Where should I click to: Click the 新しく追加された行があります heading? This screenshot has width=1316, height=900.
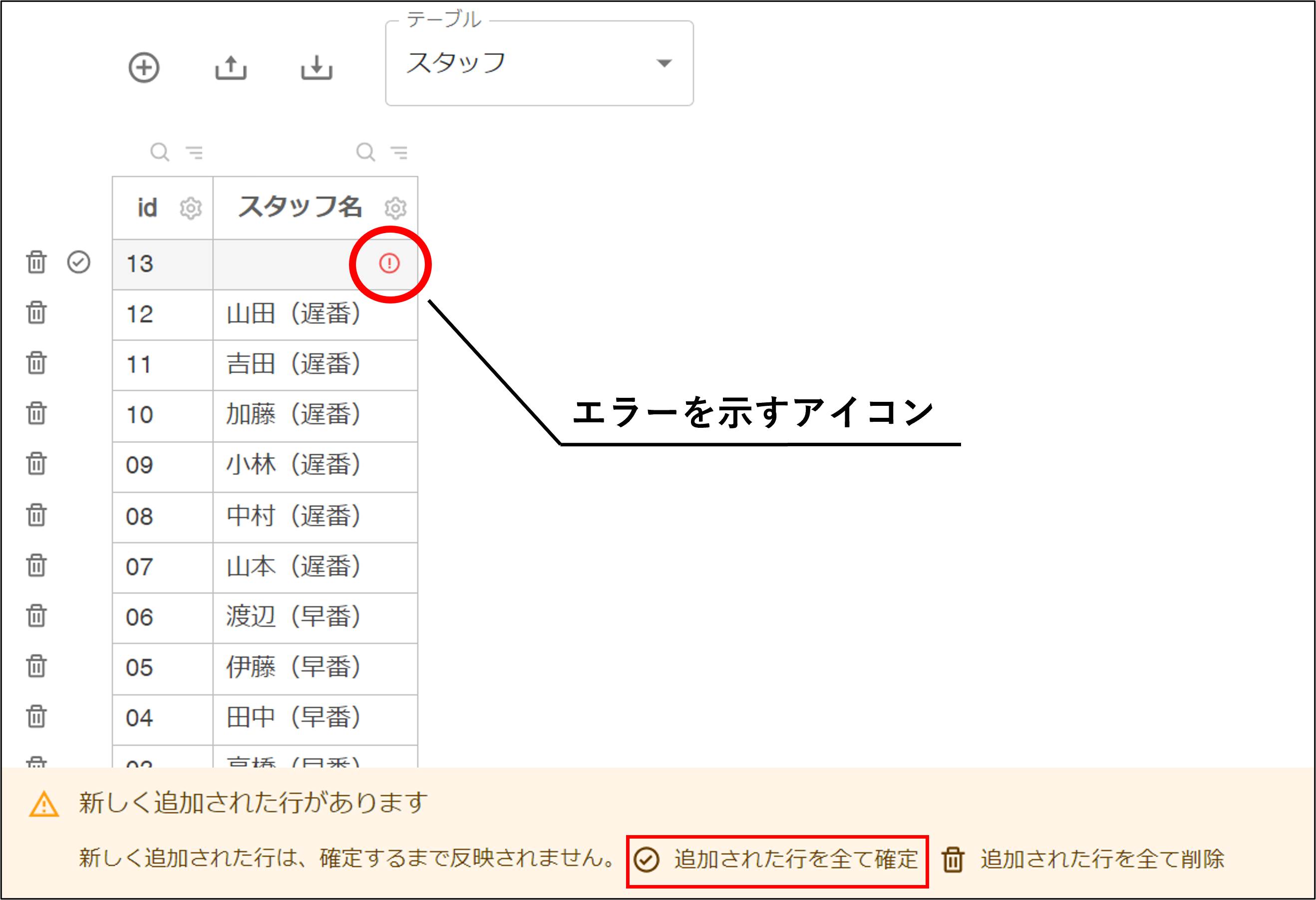[253, 803]
